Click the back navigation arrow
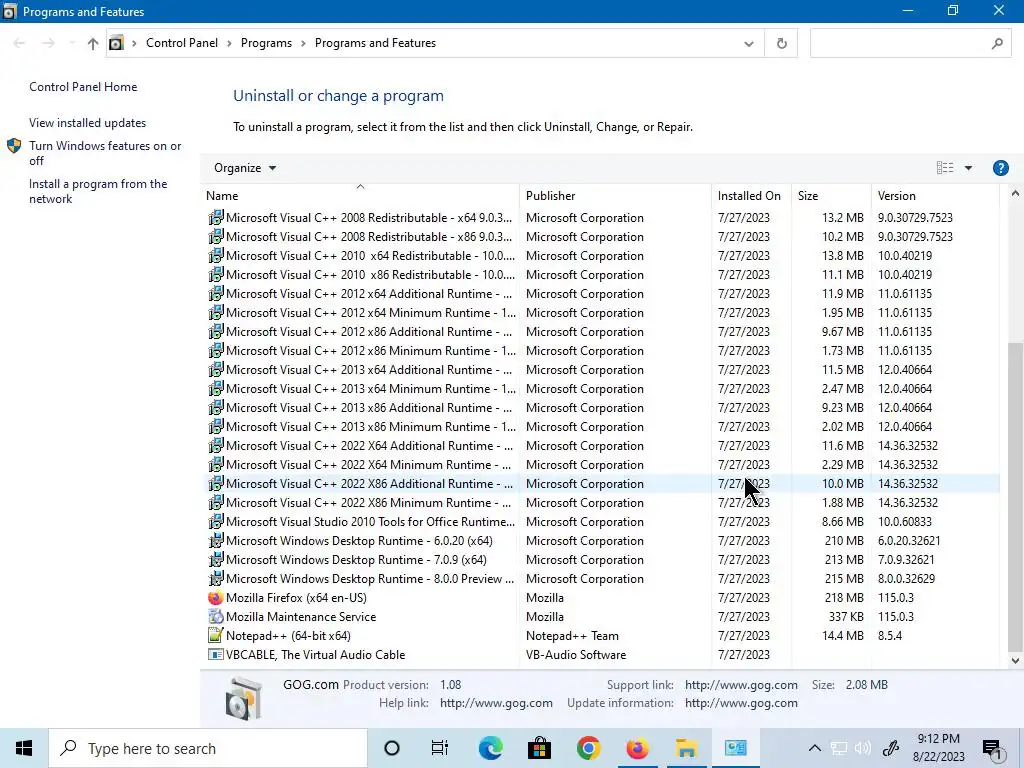 pos(19,43)
